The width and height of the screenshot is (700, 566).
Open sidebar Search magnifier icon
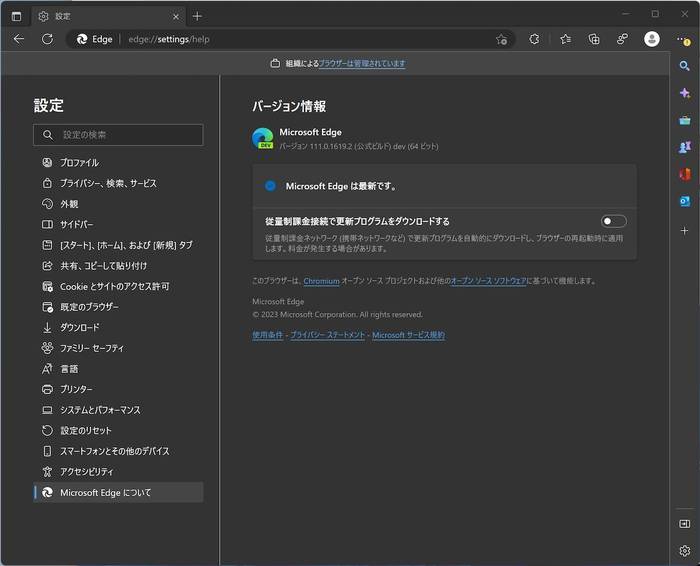[x=684, y=66]
